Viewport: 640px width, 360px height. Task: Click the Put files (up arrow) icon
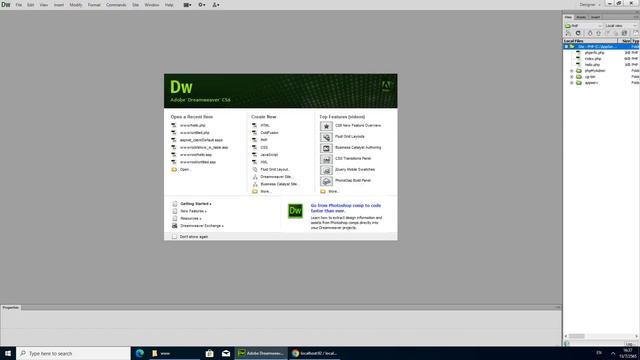click(x=598, y=33)
